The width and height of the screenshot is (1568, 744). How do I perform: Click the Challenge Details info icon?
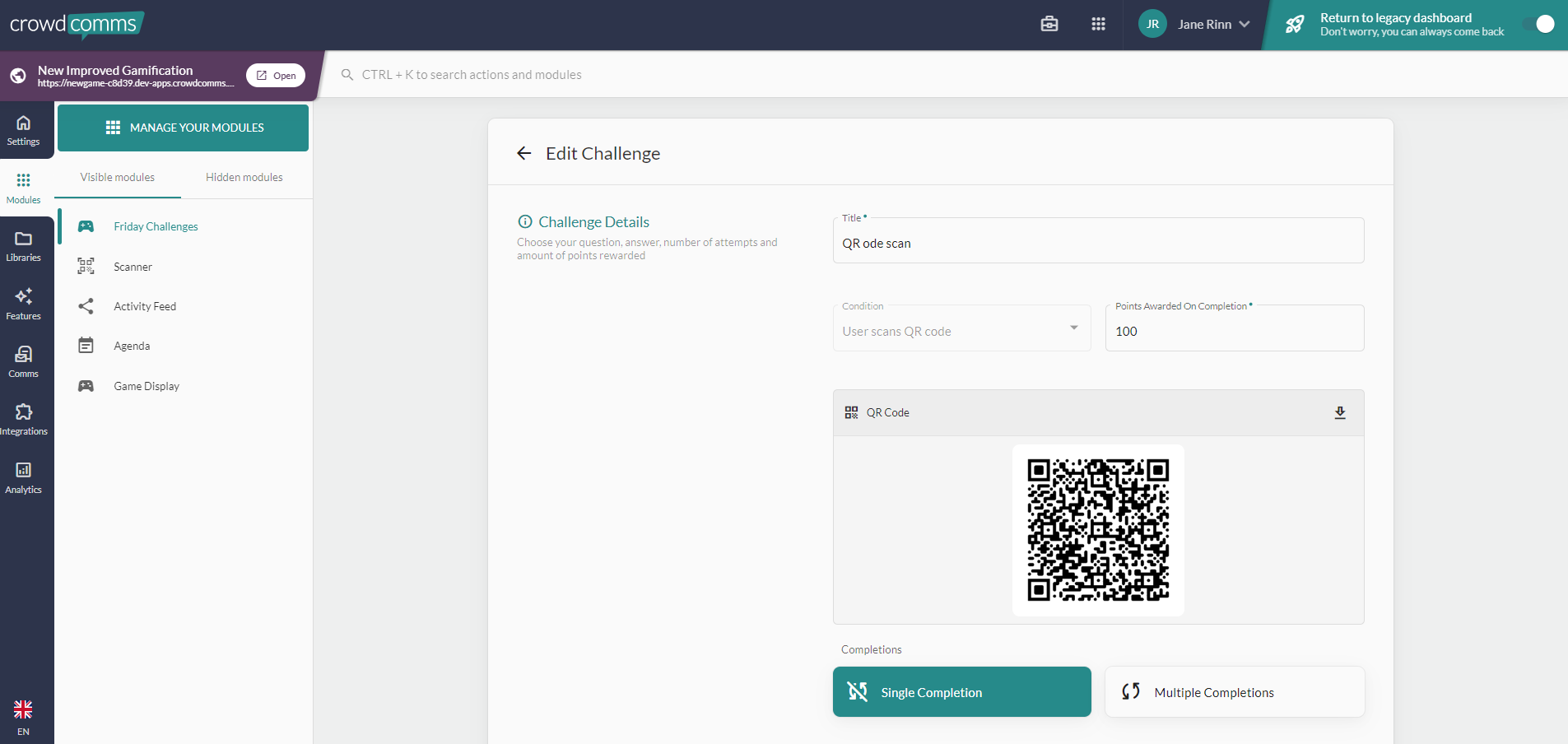coord(525,221)
